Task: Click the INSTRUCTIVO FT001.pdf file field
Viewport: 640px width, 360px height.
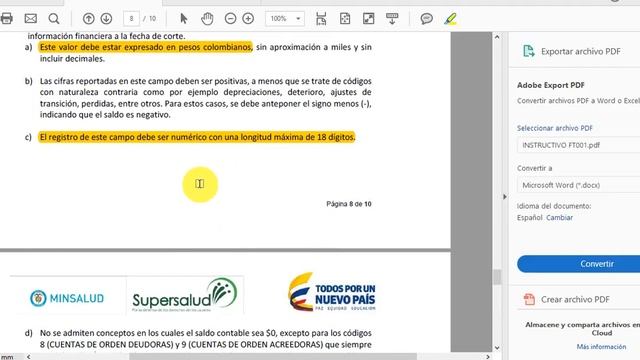Action: pos(578,145)
